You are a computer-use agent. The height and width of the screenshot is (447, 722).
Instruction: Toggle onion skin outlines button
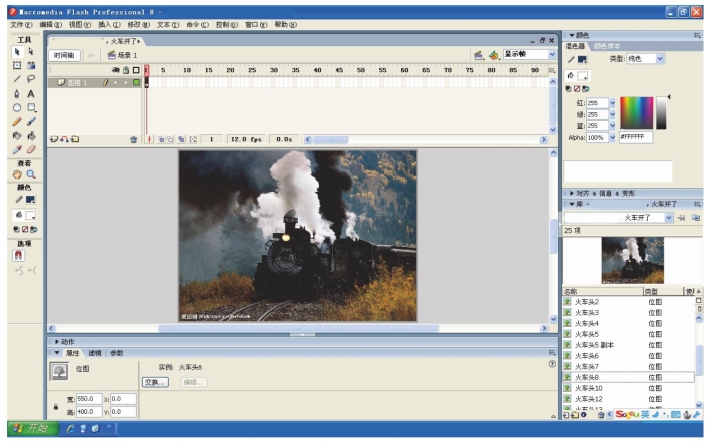[x=170, y=139]
